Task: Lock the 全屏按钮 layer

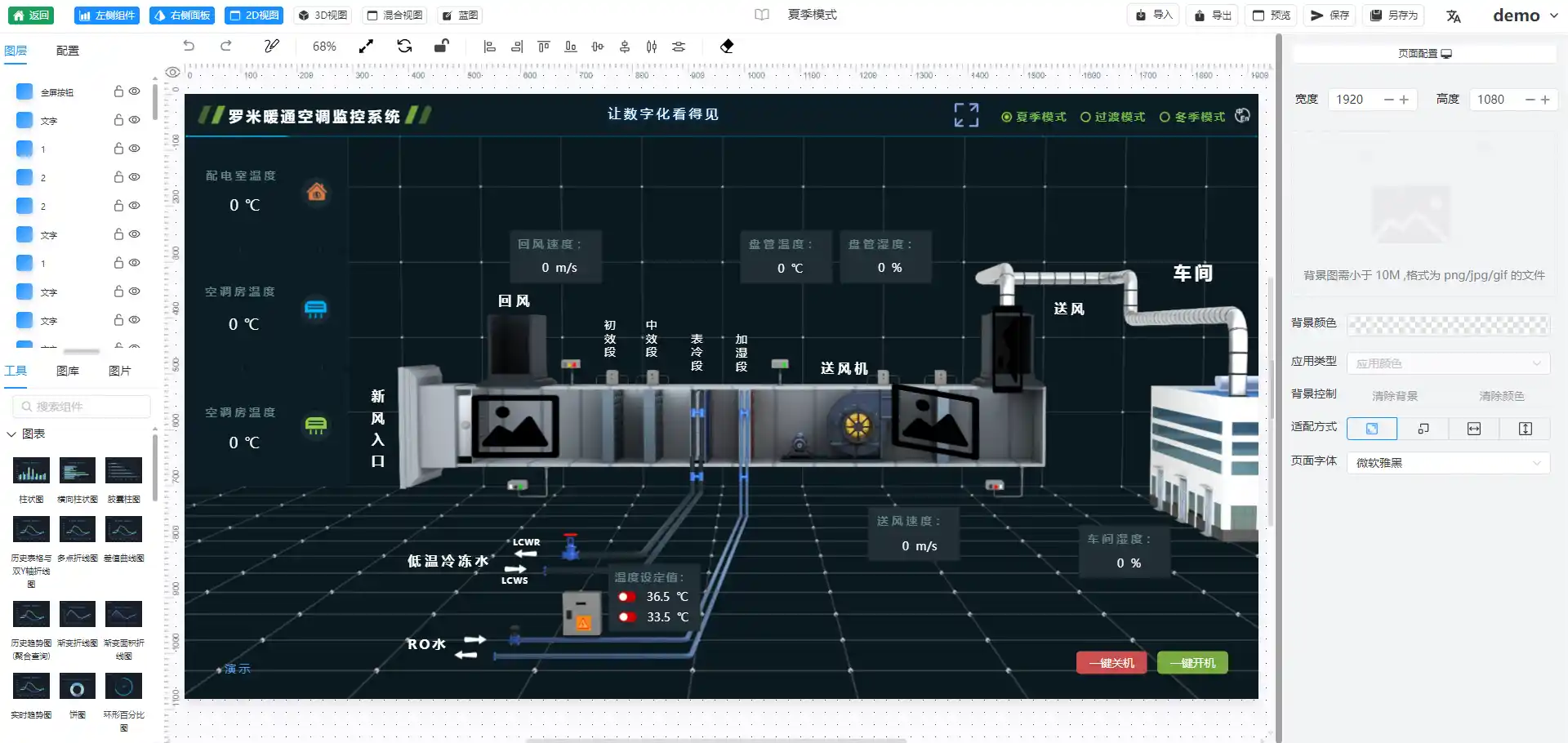Action: (x=118, y=91)
